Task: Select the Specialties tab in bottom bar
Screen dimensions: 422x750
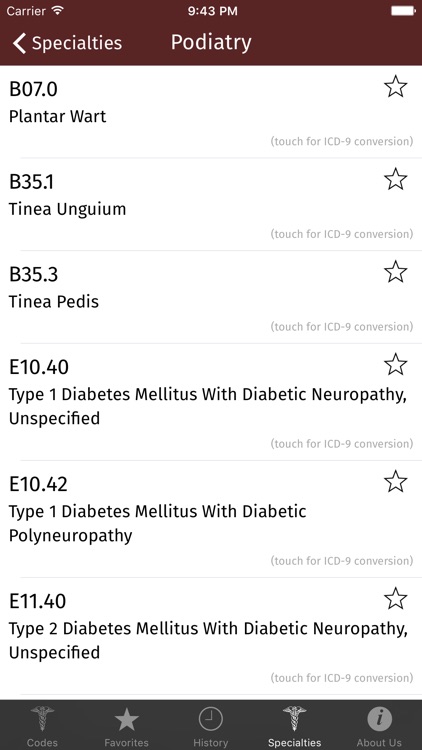Action: coord(295,726)
